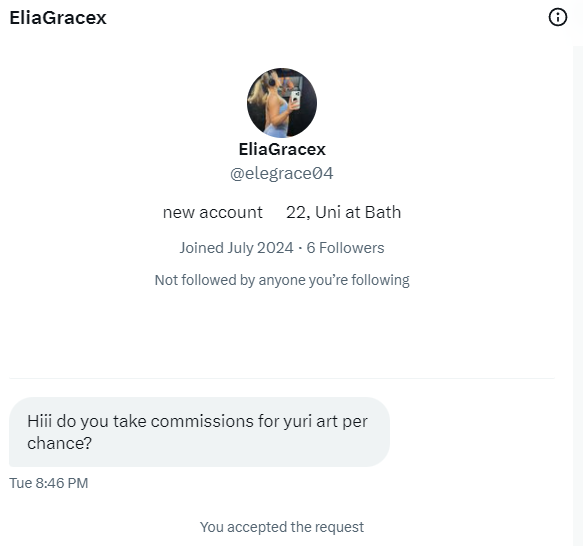Open EliaGracex display name under avatar
This screenshot has height=546, width=583.
(x=282, y=150)
